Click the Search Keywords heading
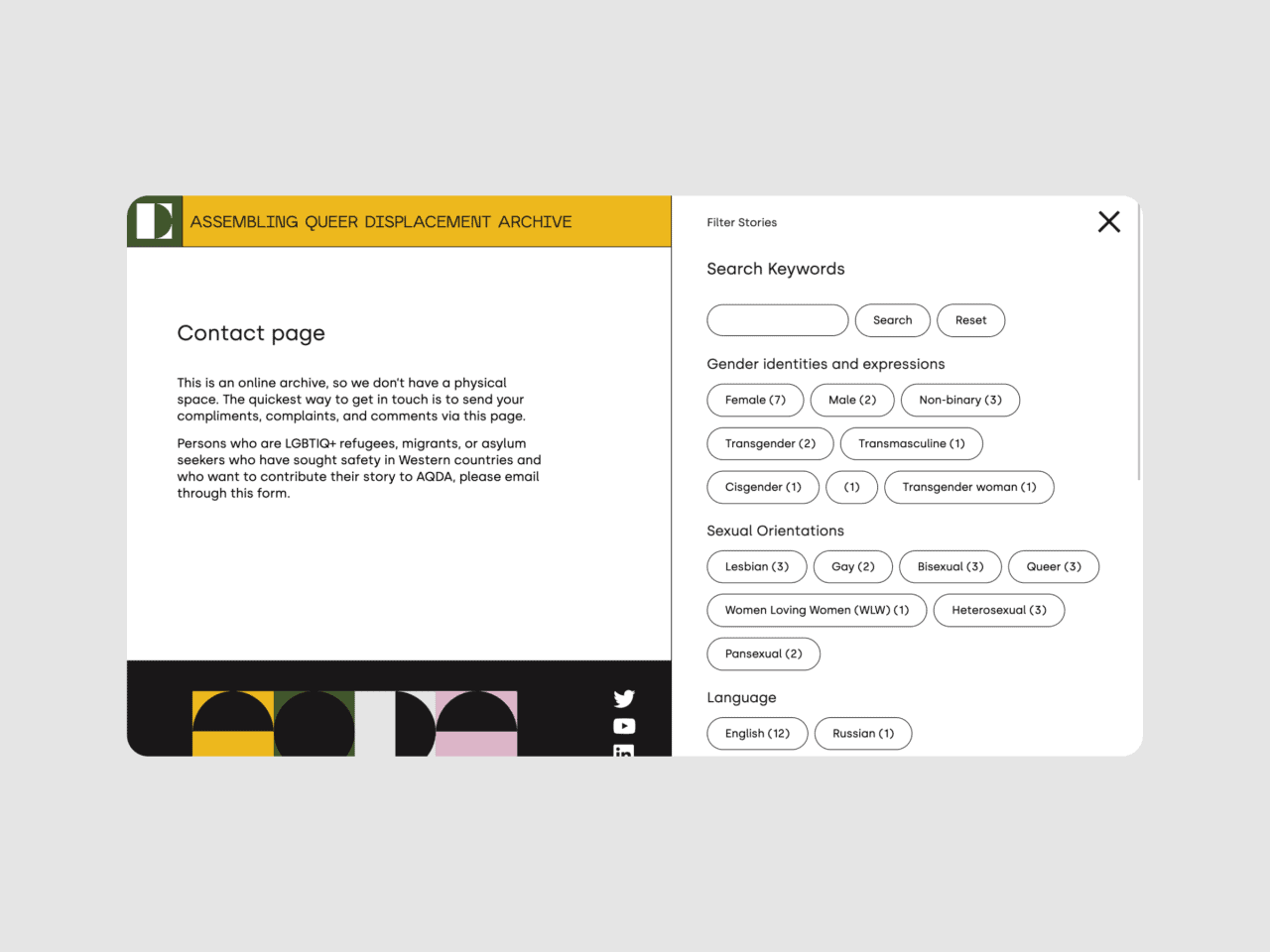 pos(775,269)
